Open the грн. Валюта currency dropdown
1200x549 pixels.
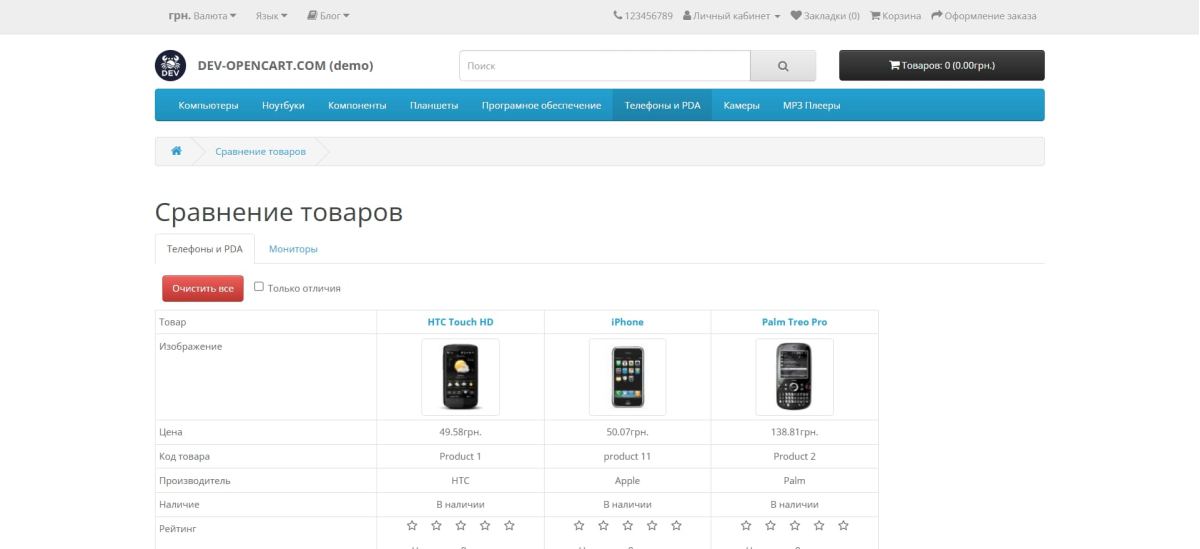coord(201,16)
